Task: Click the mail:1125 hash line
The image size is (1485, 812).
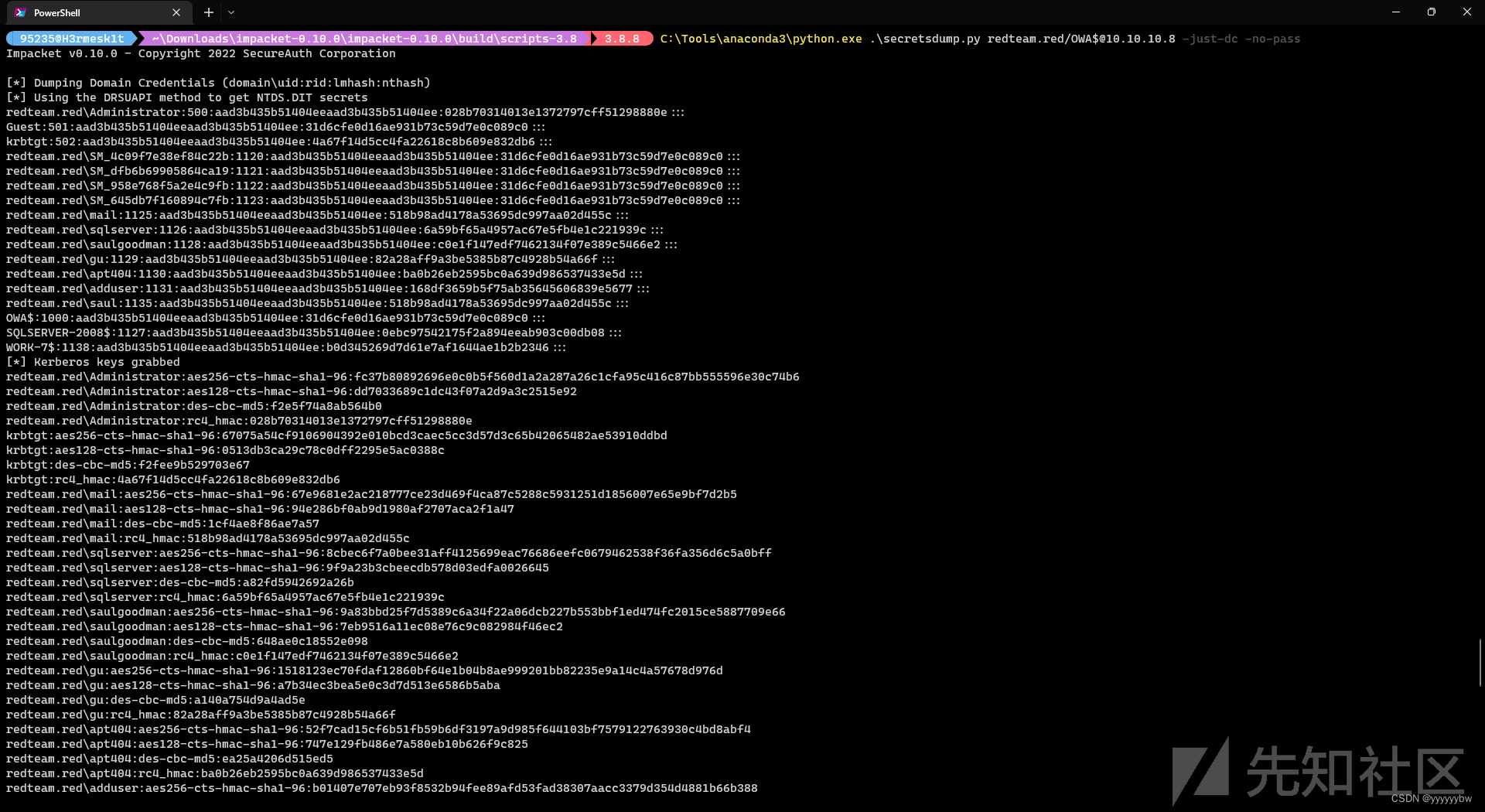Action: click(317, 215)
